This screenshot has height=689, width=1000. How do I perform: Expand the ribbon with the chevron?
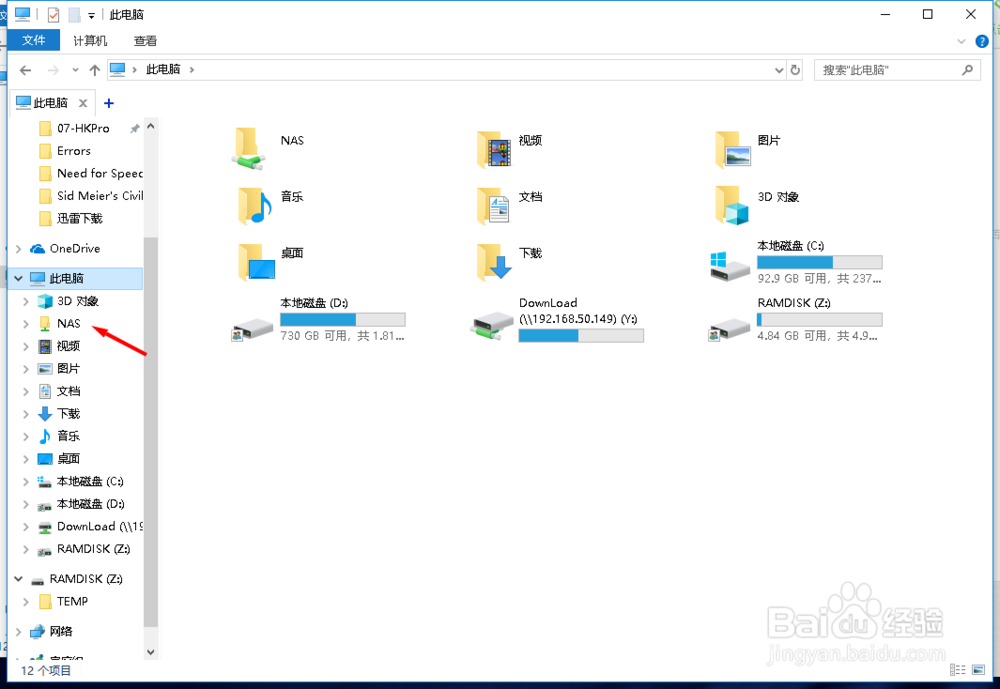961,41
